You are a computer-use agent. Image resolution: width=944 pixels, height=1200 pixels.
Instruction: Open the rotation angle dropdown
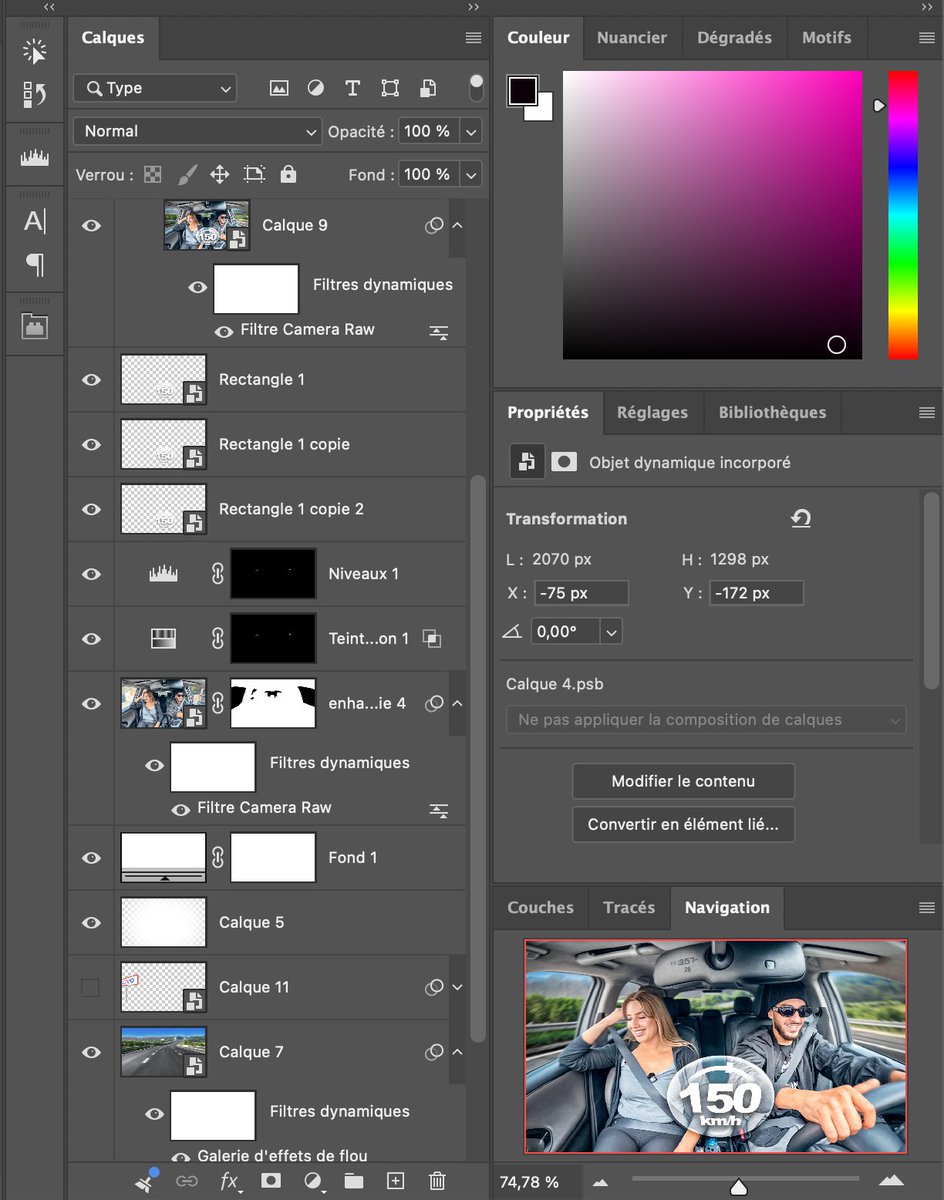click(x=611, y=631)
